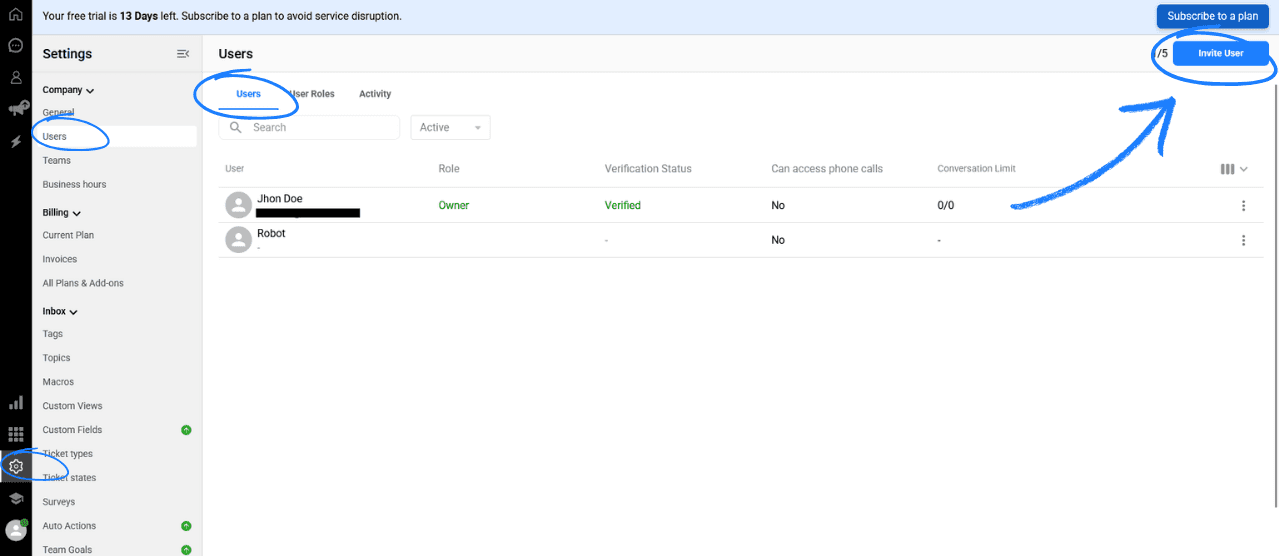Open Ticket types settings
Viewport: 1279px width, 556px height.
(68, 454)
